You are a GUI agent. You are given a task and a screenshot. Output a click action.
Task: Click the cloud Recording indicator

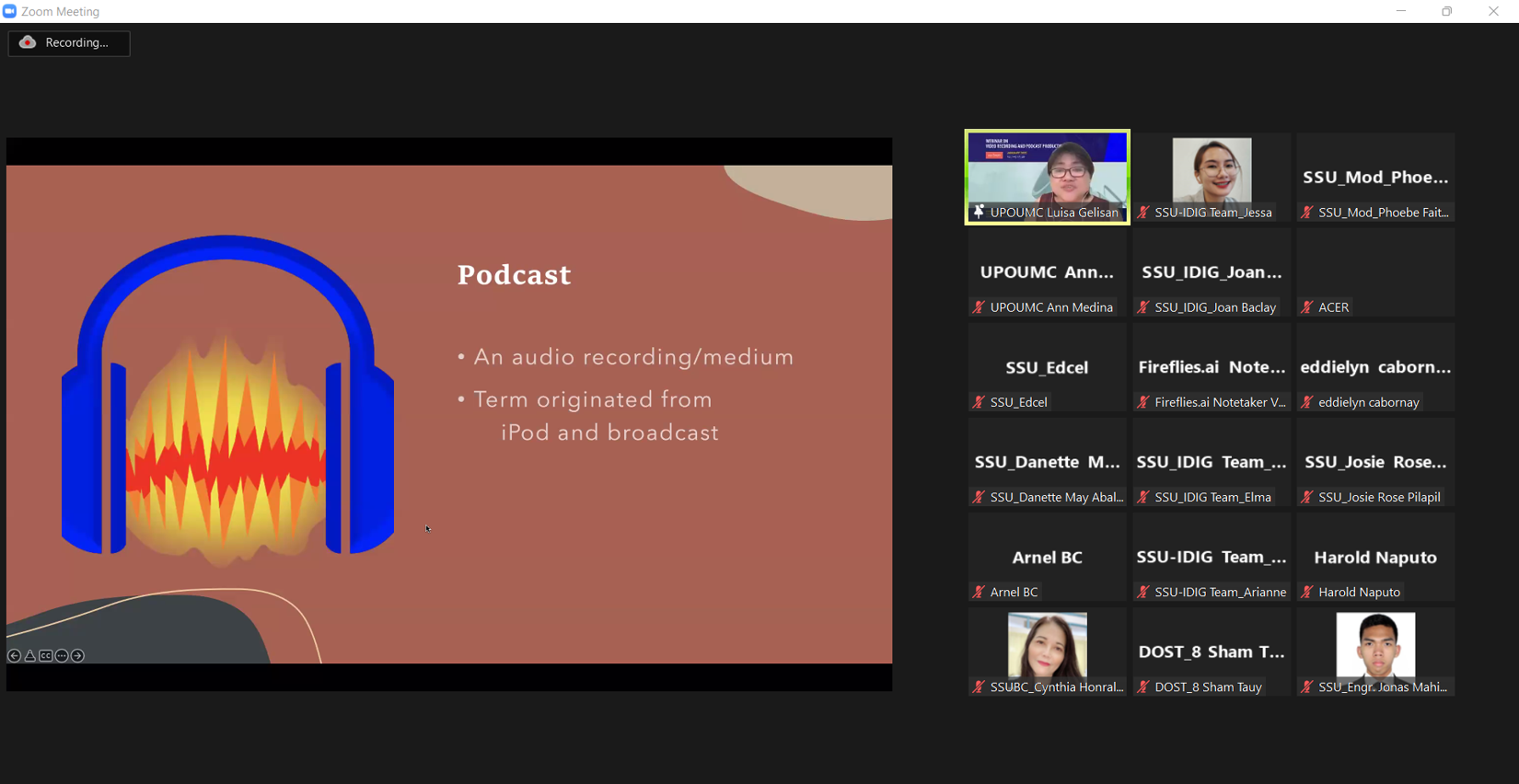[69, 43]
